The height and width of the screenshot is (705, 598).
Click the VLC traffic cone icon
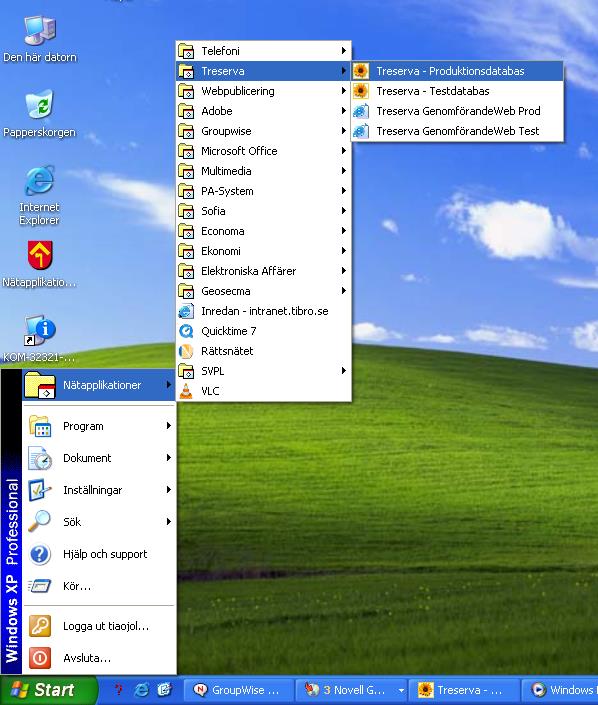click(186, 391)
